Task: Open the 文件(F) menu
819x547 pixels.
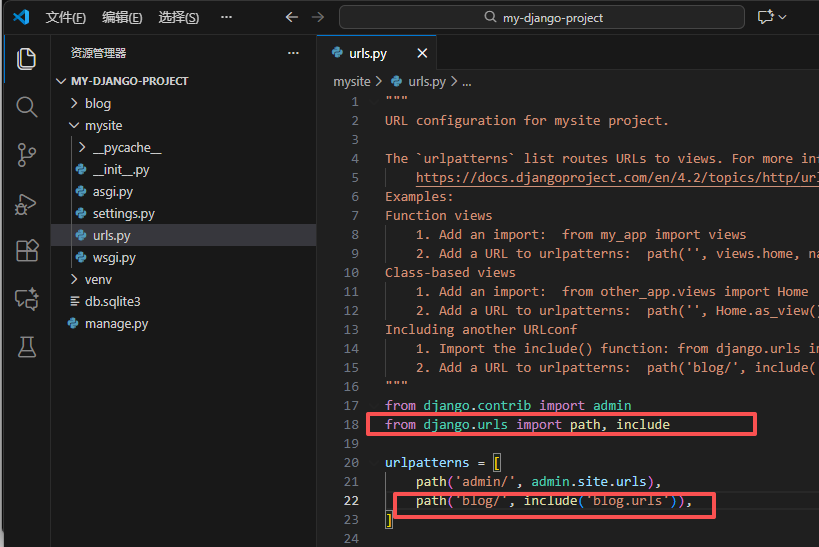Action: [66, 18]
